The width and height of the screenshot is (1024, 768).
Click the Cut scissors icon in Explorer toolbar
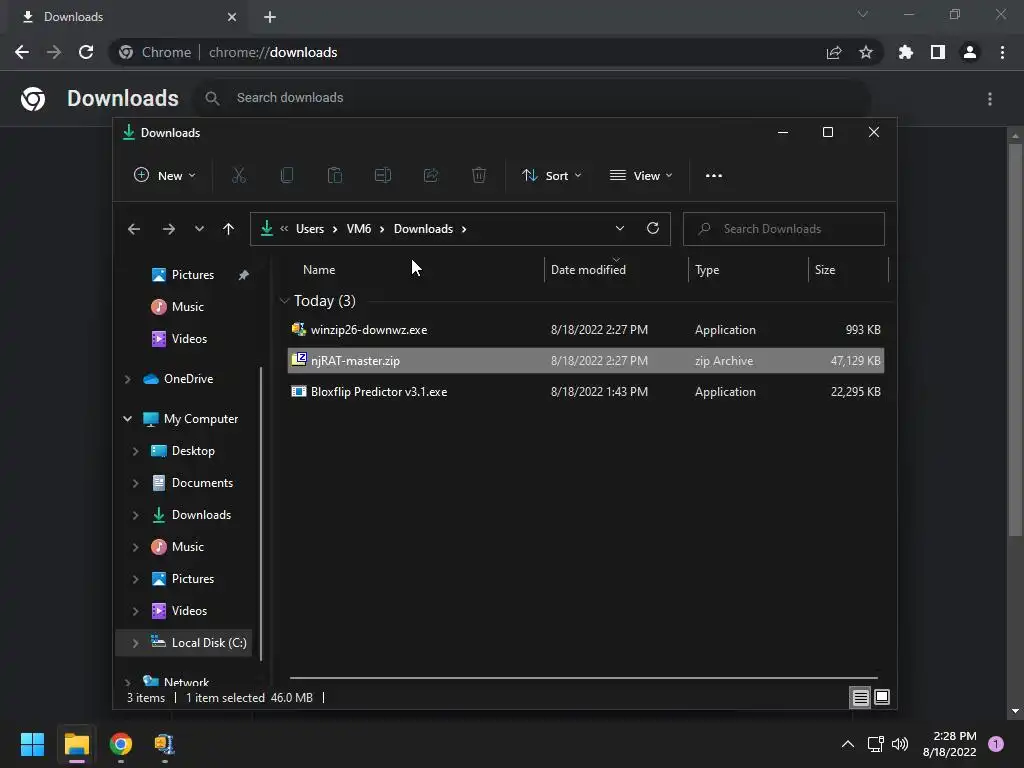tap(238, 175)
